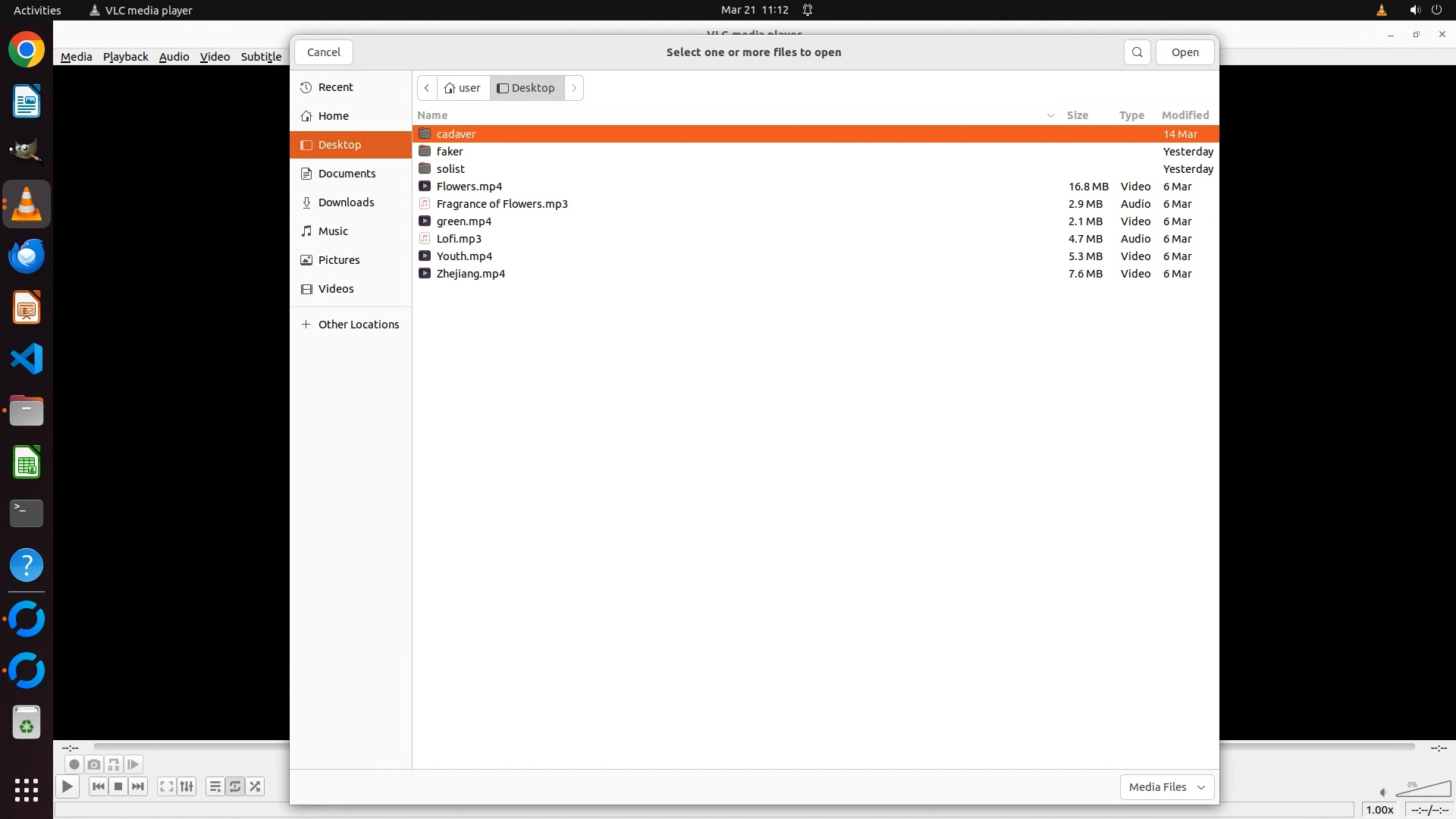Click the forward path chevron after Desktop
1456x819 pixels.
(x=574, y=88)
